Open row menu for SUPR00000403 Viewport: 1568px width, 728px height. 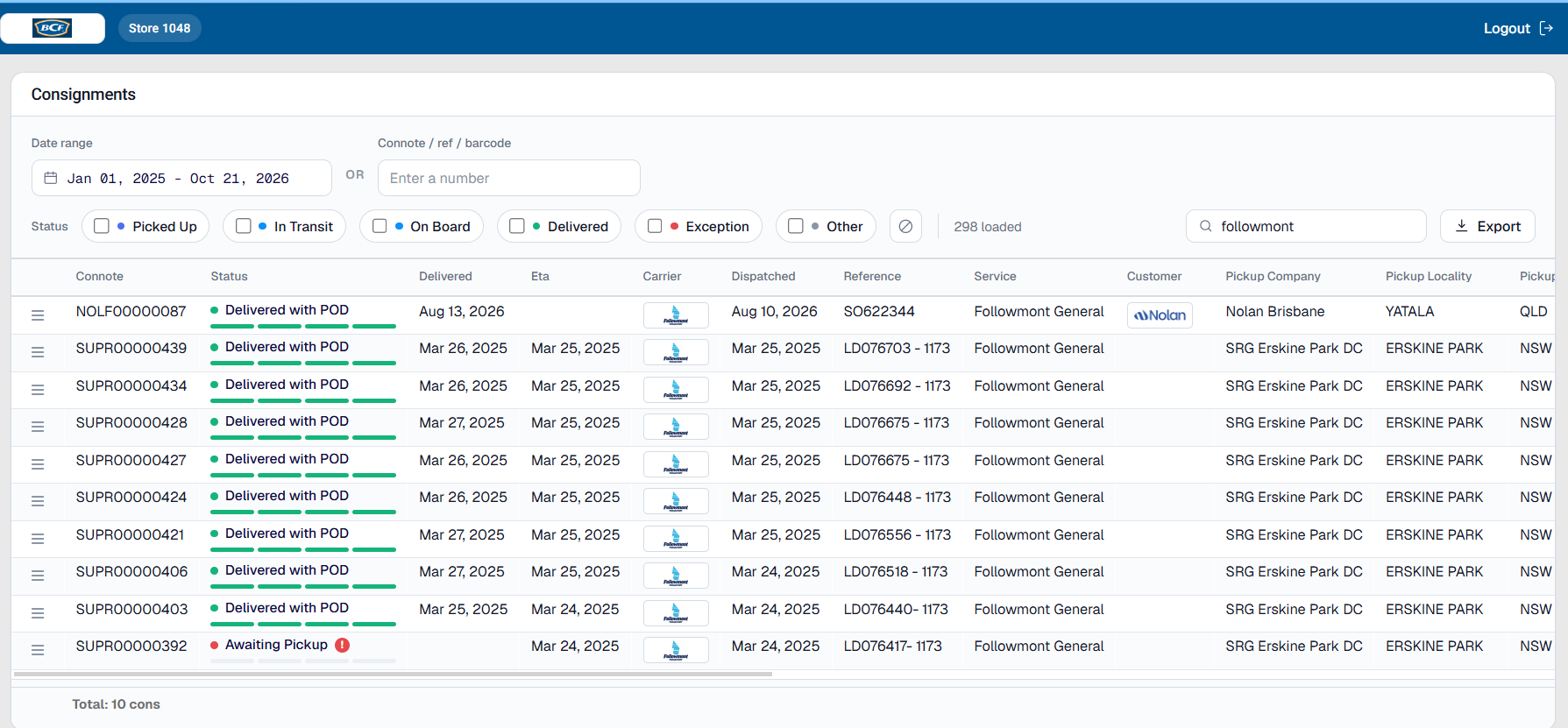point(38,612)
